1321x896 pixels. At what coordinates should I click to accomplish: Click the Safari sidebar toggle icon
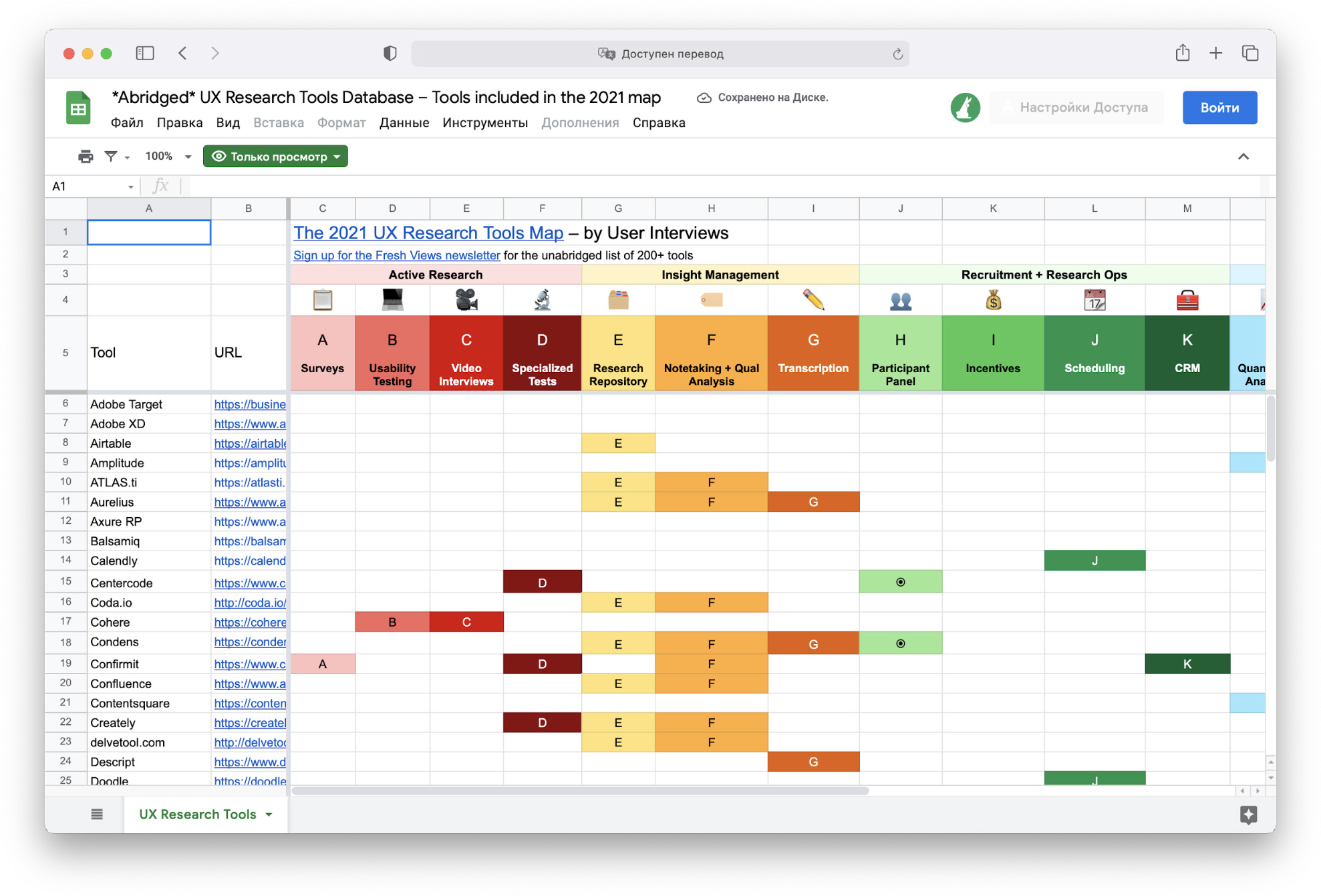coord(145,53)
